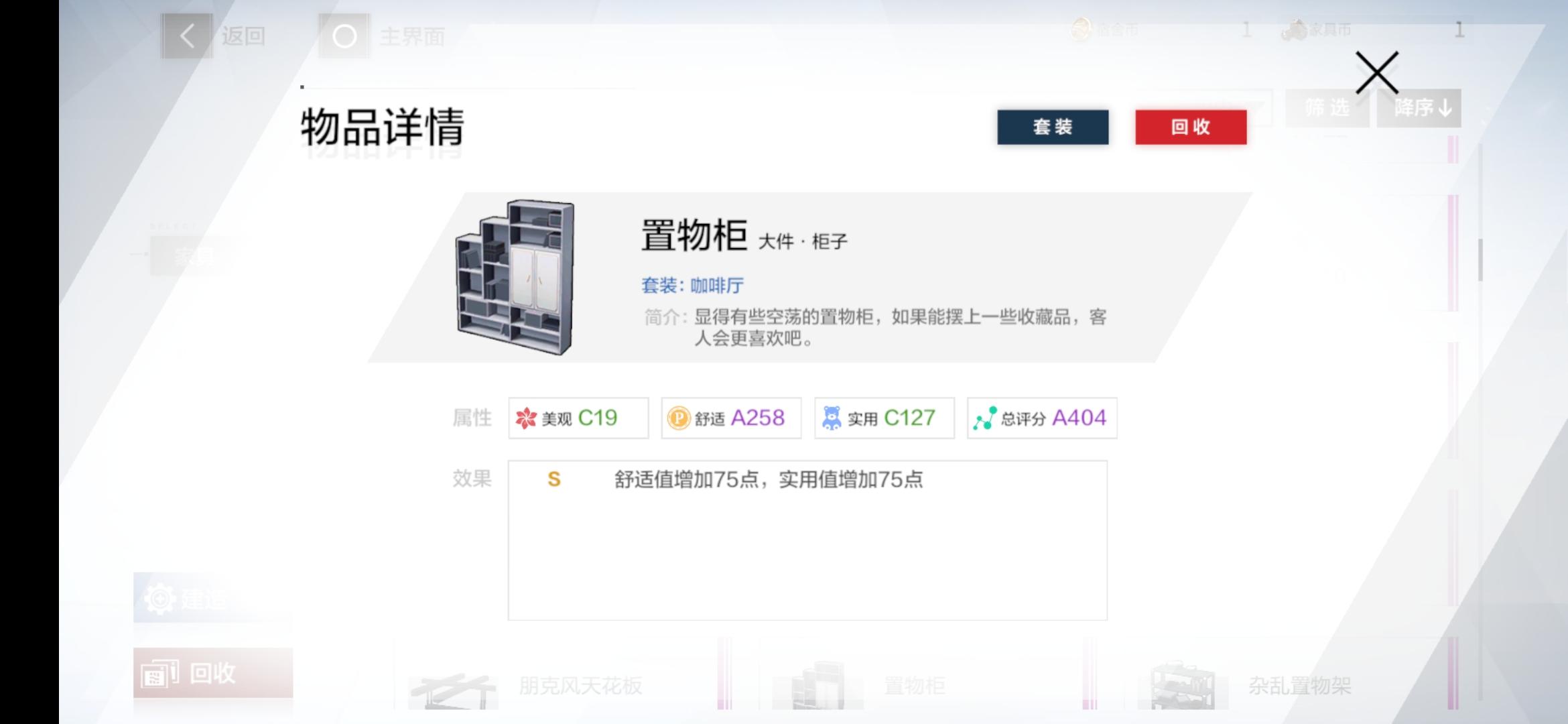1568x724 pixels.
Task: Click the 家具币 currency icon
Action: click(x=1294, y=29)
